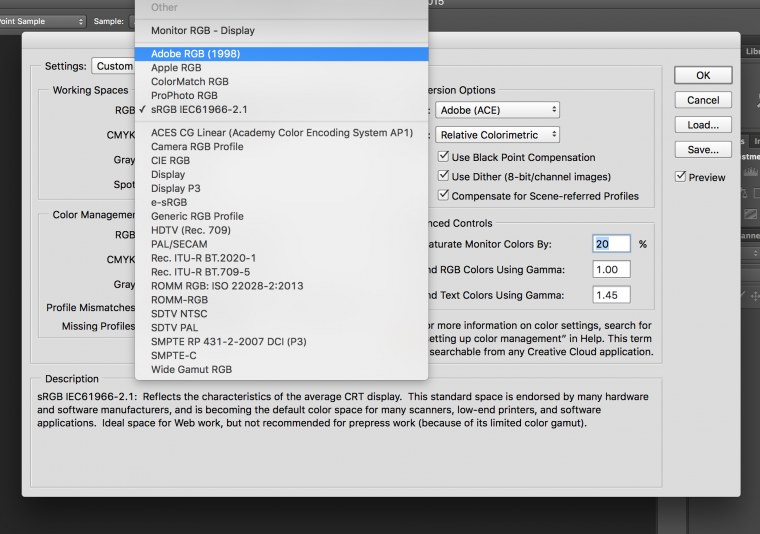Click the Save... button
760x534 pixels.
tap(703, 150)
